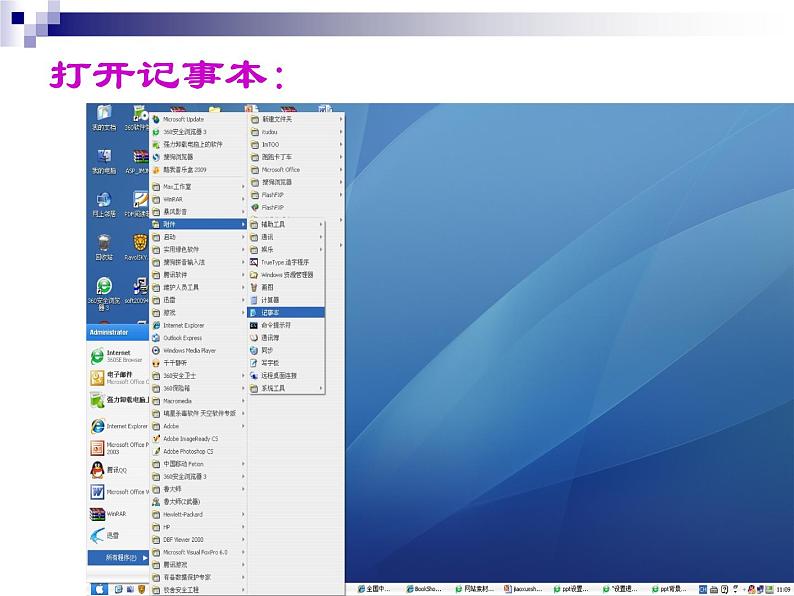Open the tudou folder entry
The image size is (794, 596).
tap(296, 132)
